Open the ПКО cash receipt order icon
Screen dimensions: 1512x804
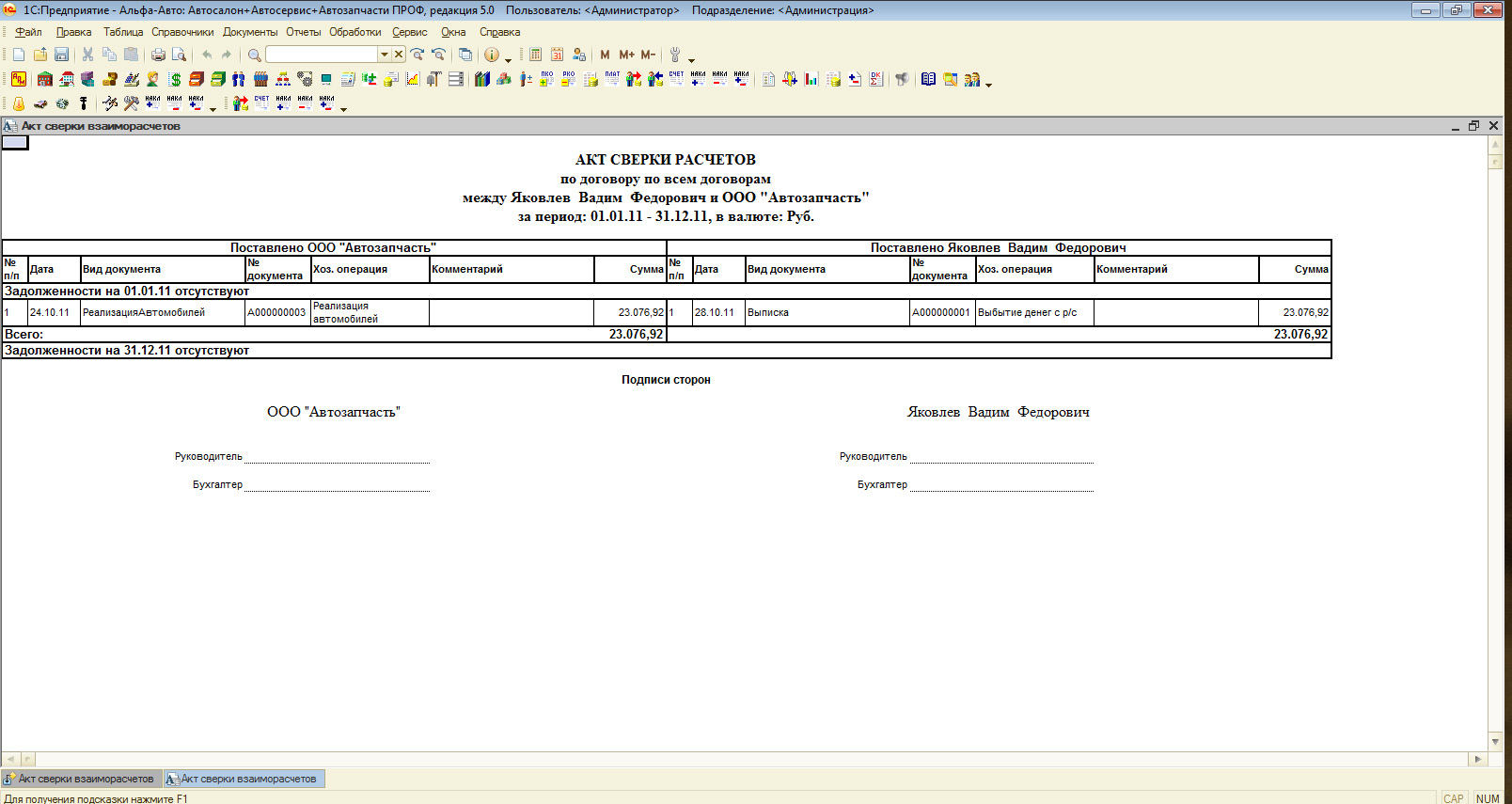coord(546,79)
